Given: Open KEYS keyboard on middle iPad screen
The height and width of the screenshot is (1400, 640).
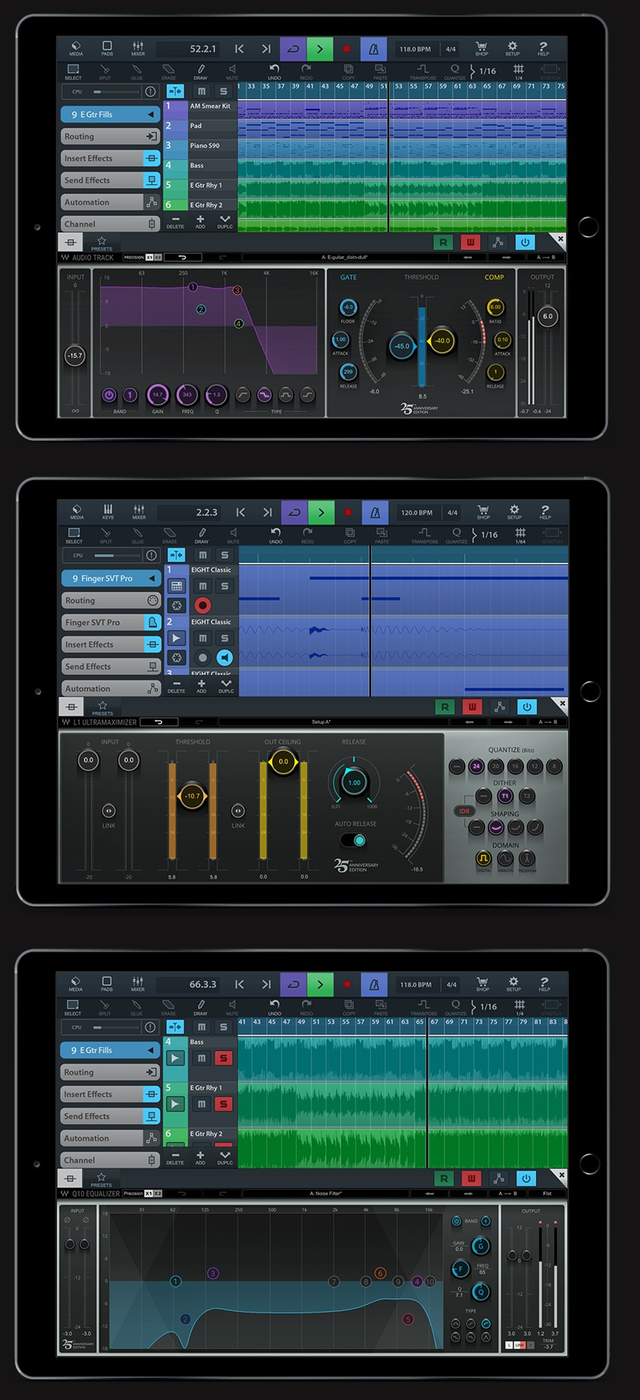Looking at the screenshot, I should click(107, 513).
